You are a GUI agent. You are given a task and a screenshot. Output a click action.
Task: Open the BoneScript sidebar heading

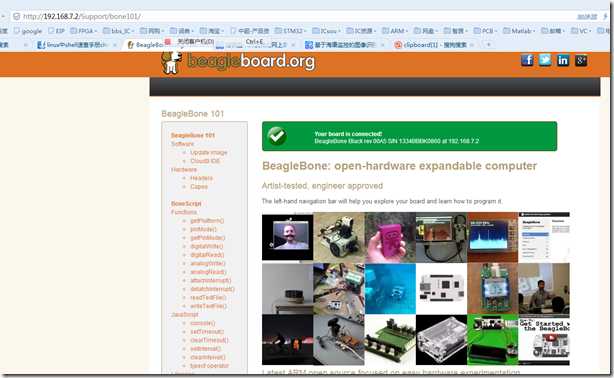pos(186,204)
